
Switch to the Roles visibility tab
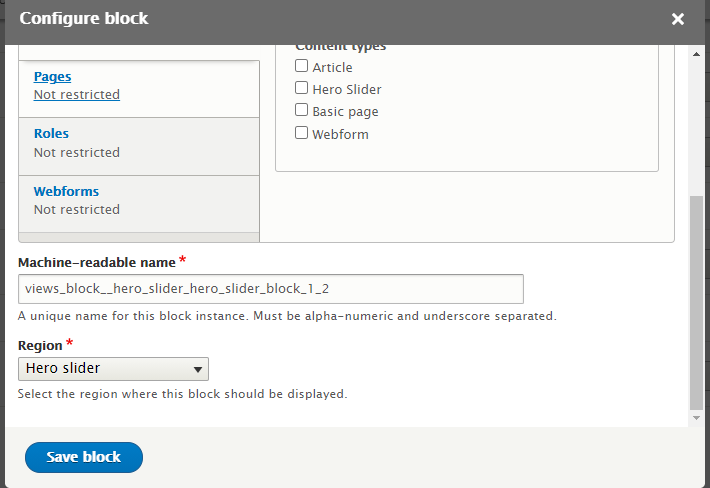click(51, 133)
